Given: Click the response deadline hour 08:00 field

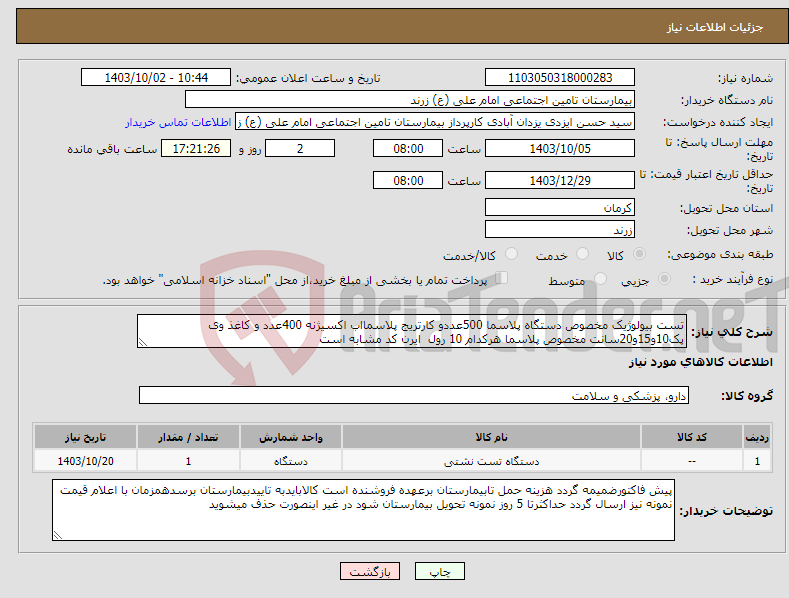Looking at the screenshot, I should pos(408,148).
